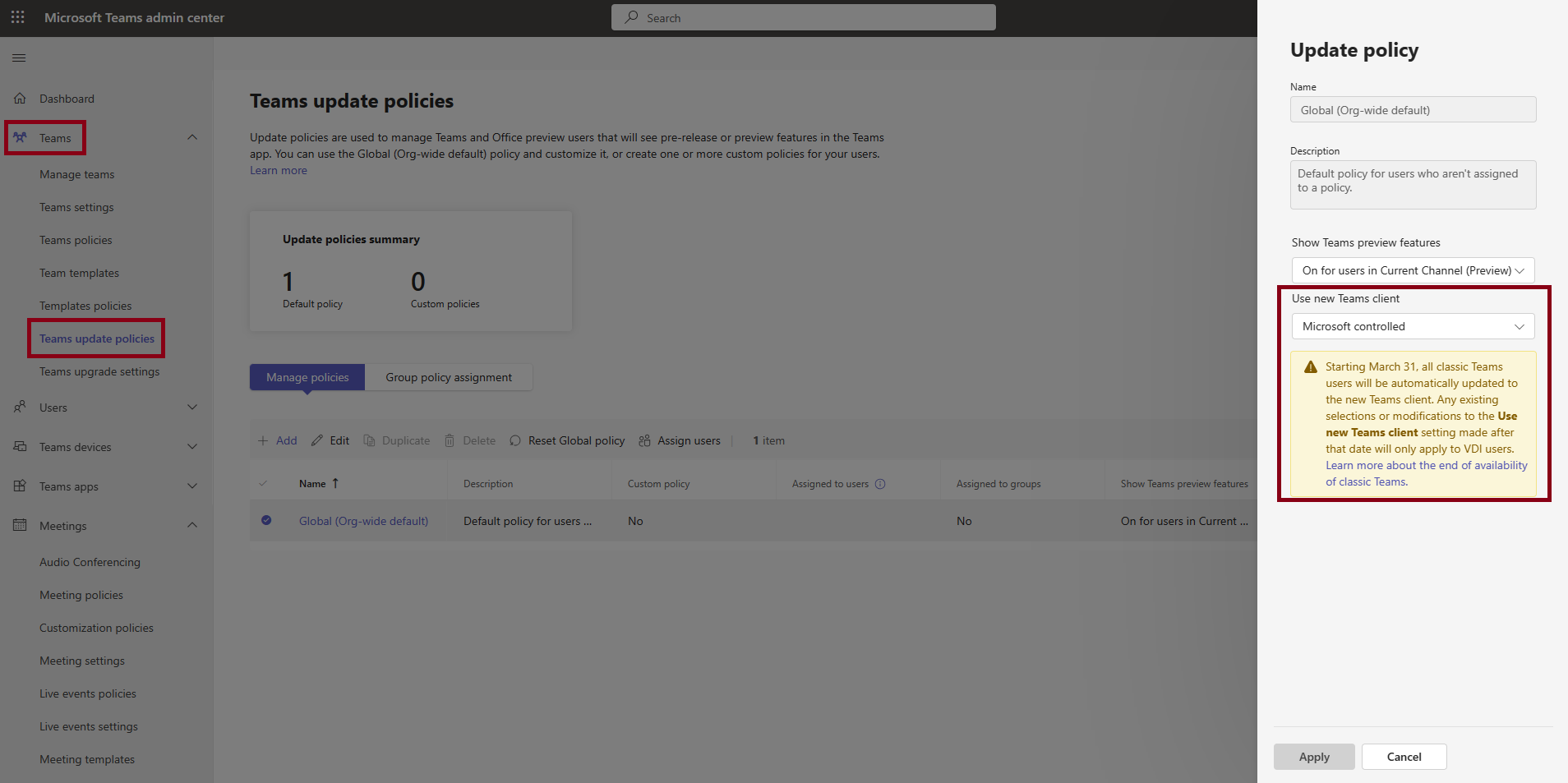Image resolution: width=1568 pixels, height=783 pixels.
Task: Switch to Manage policies tab
Action: click(x=307, y=377)
